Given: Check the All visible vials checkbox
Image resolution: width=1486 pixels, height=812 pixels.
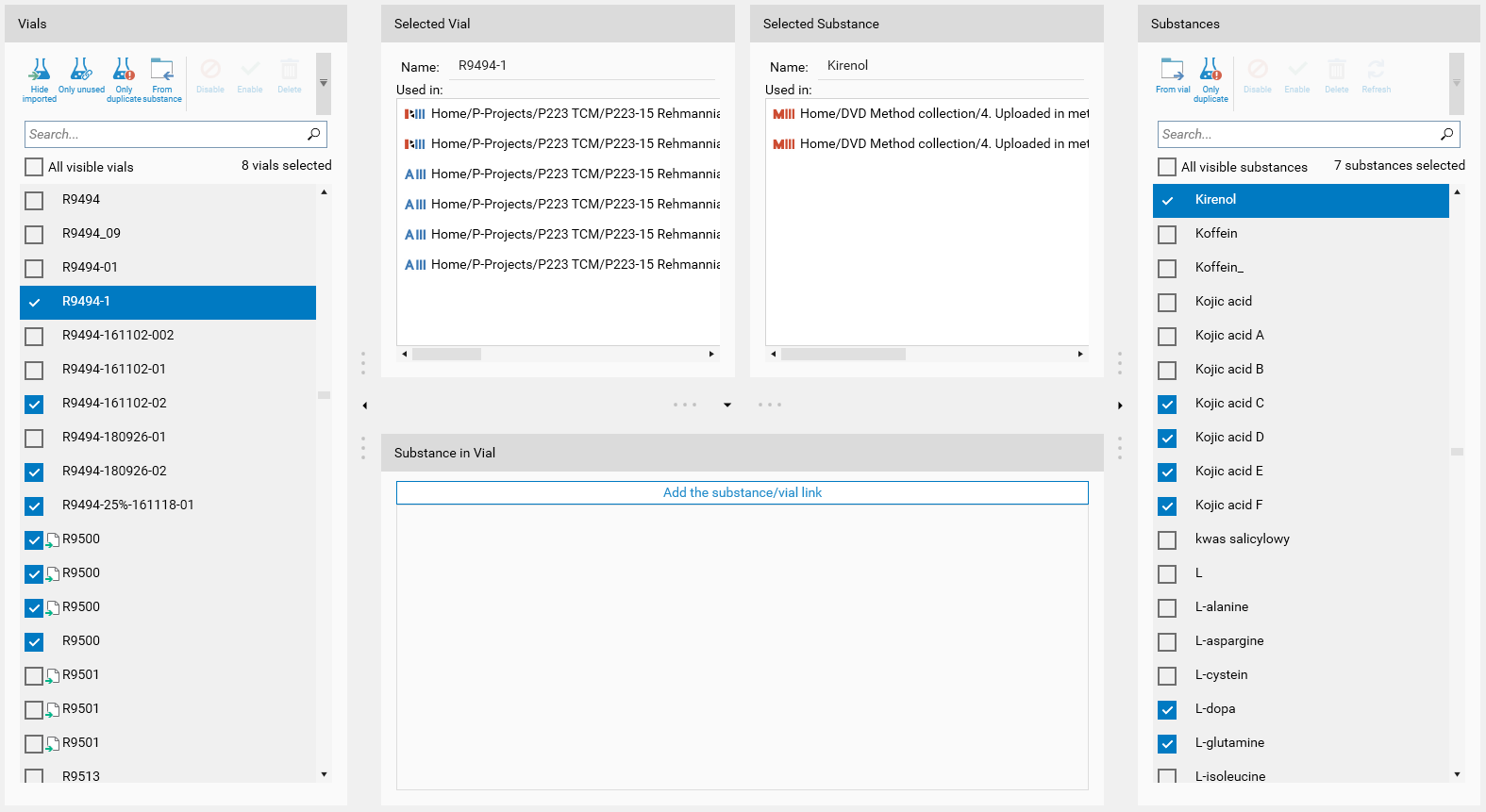Looking at the screenshot, I should pos(34,167).
